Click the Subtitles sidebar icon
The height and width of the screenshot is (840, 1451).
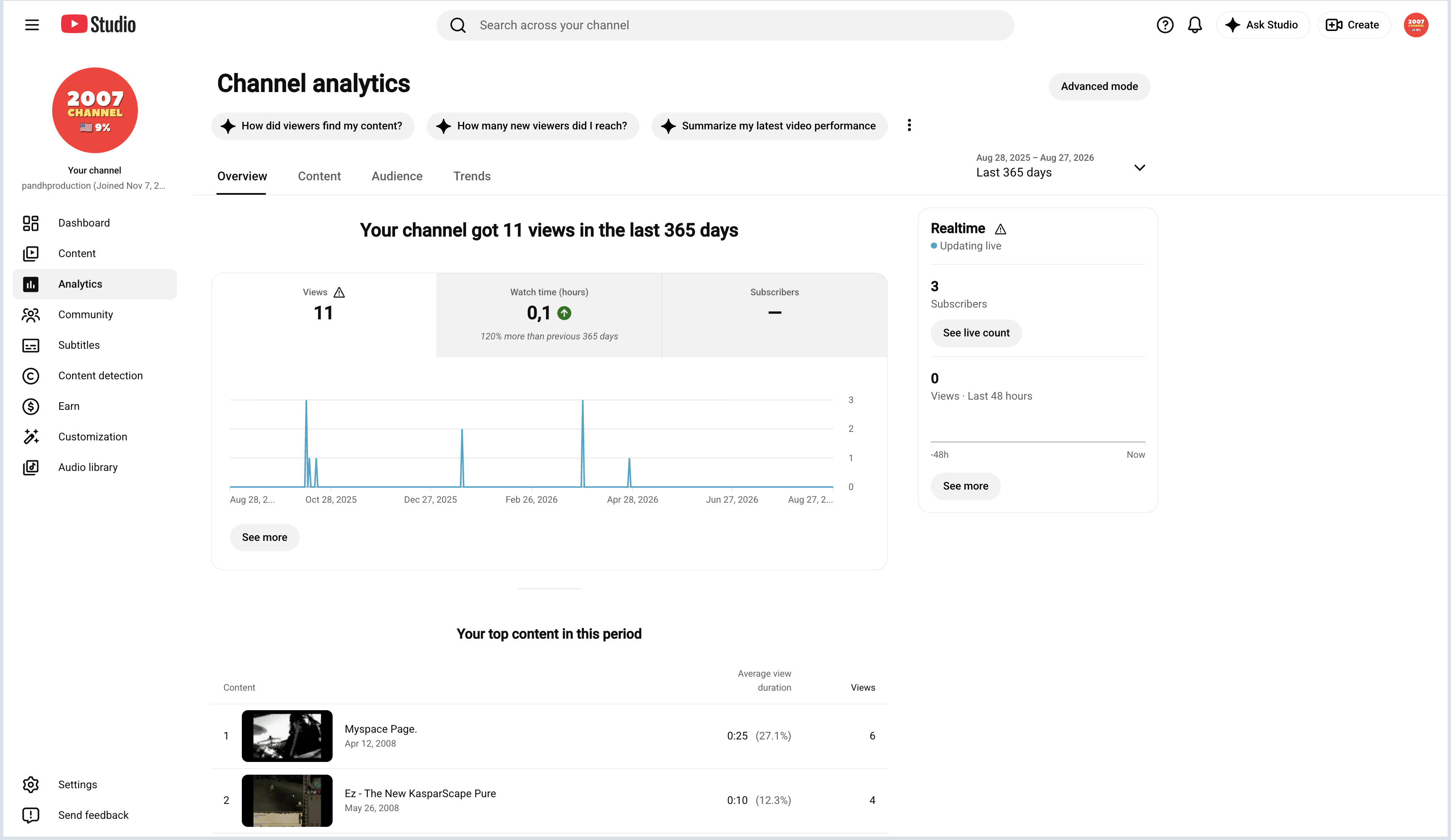pyautogui.click(x=31, y=345)
